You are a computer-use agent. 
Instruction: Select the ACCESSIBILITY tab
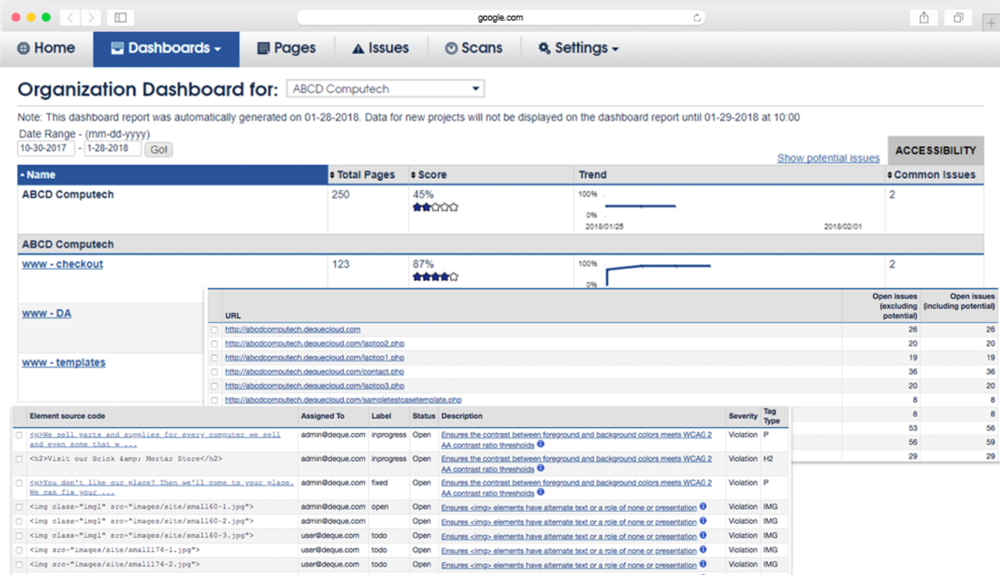[935, 150]
